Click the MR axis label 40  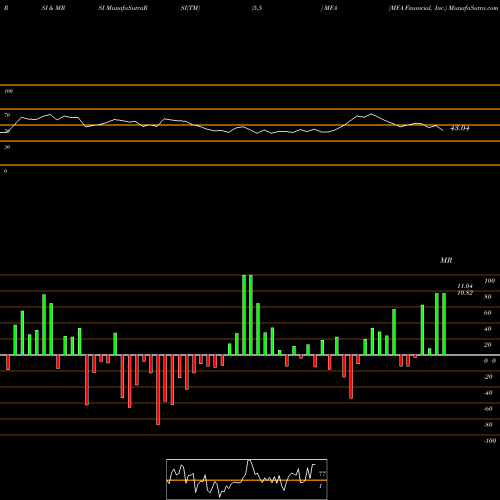(x=488, y=329)
